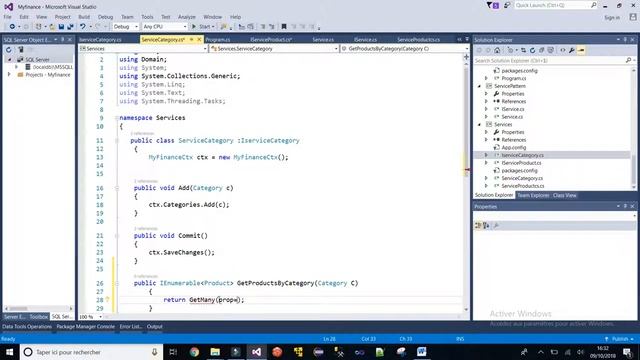This screenshot has width=640, height=360.
Task: Click the Categorized icon in Properties panel
Action: tap(478, 226)
